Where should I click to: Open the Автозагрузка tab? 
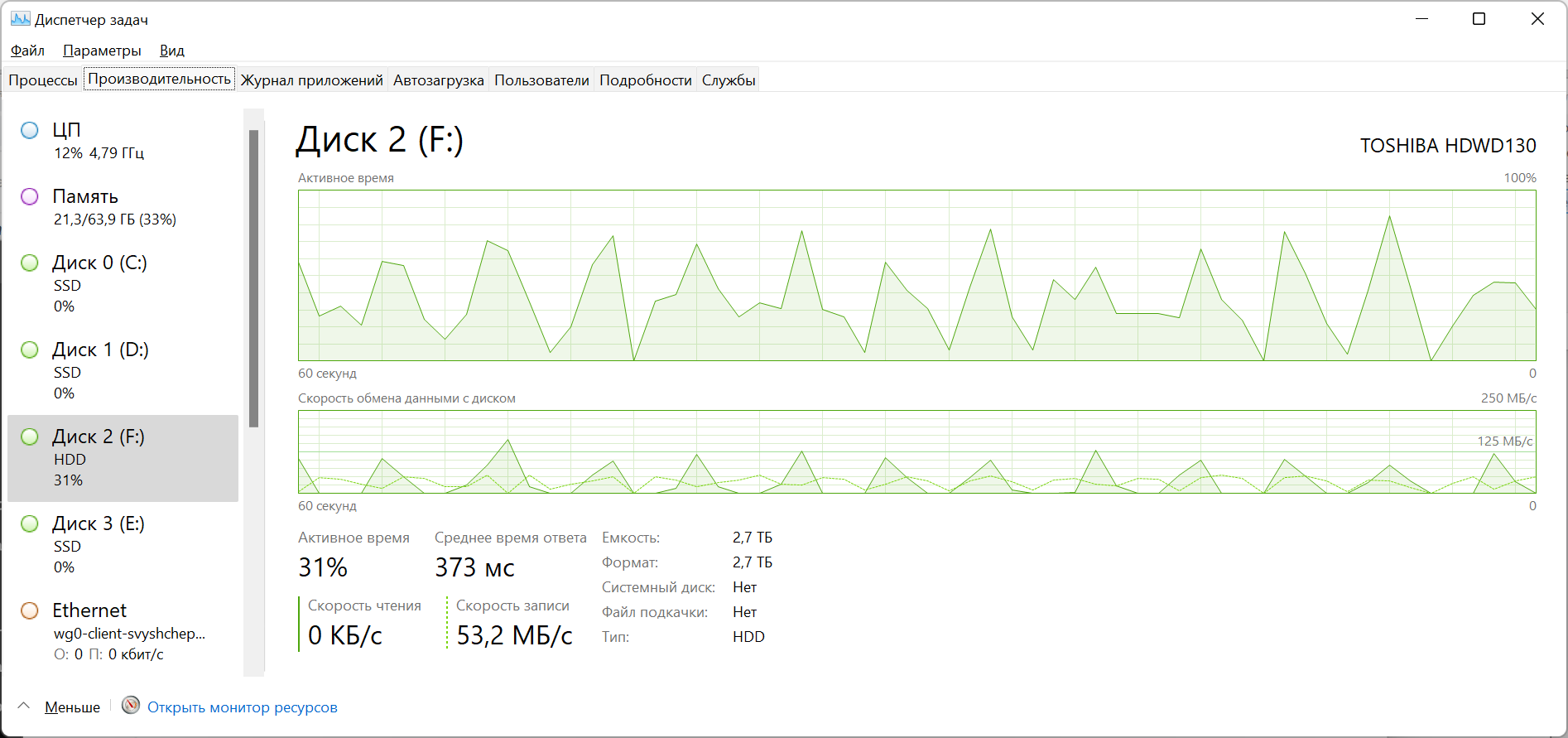tap(439, 80)
